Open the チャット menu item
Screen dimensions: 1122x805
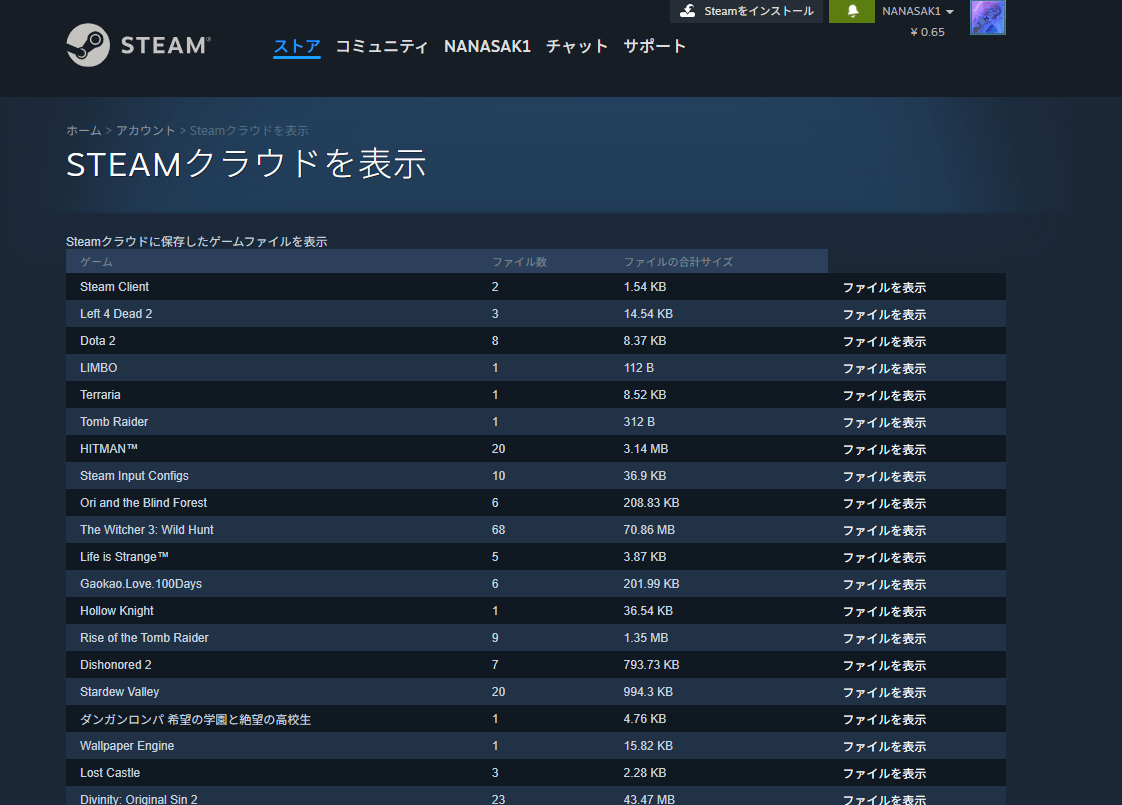577,46
